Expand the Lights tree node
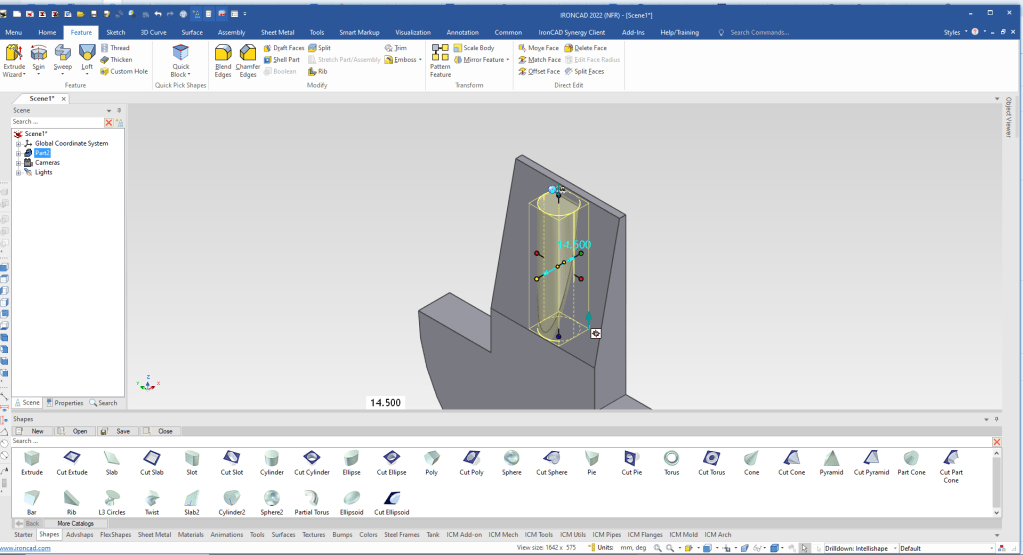The image size is (1023, 555). (x=18, y=172)
